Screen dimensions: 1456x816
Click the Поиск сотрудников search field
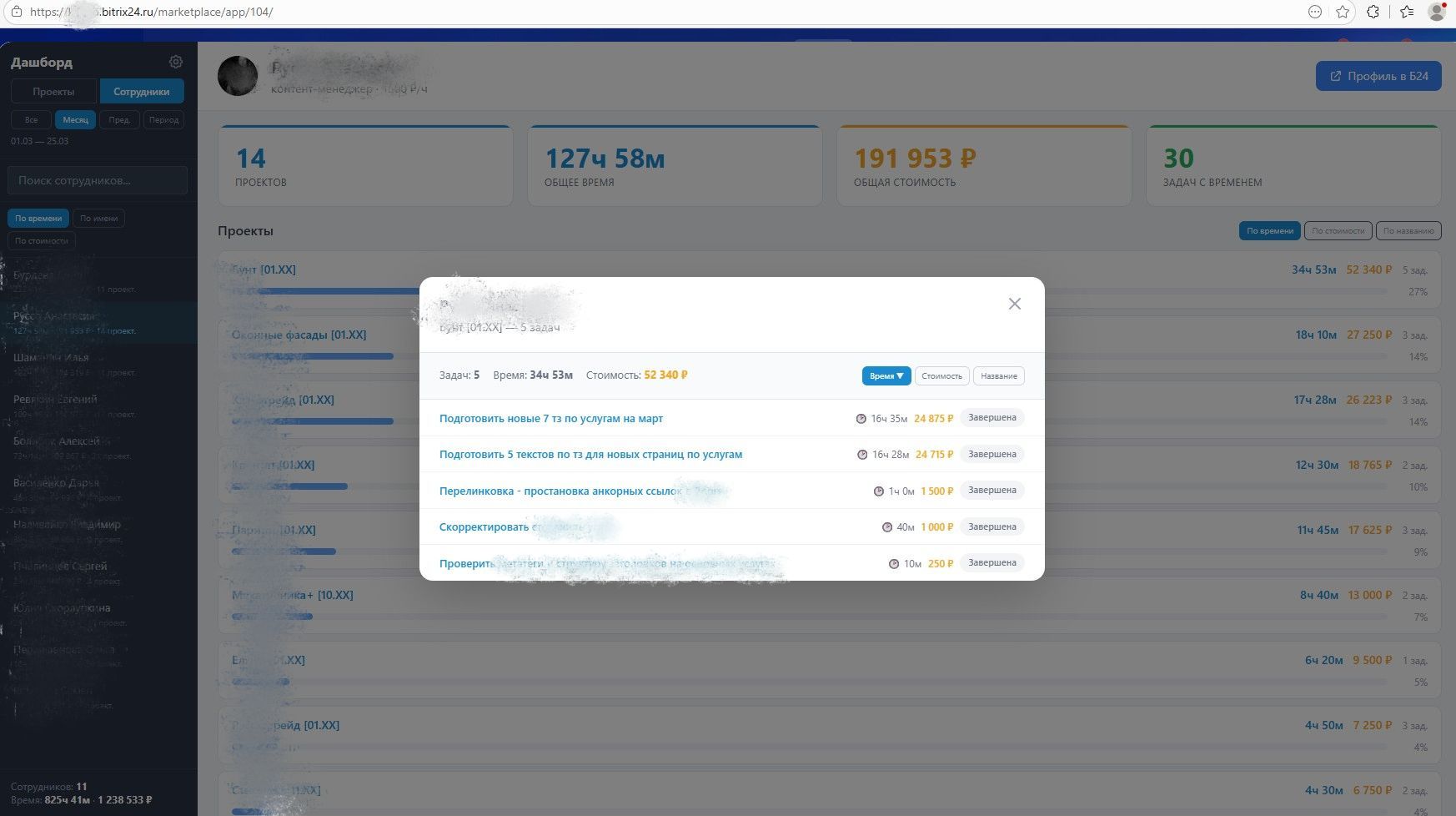[97, 180]
